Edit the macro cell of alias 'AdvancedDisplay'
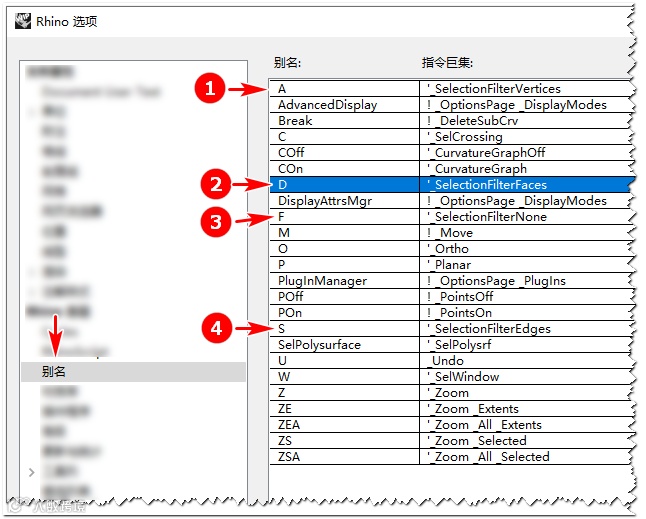The height and width of the screenshot is (519, 646). (525, 105)
